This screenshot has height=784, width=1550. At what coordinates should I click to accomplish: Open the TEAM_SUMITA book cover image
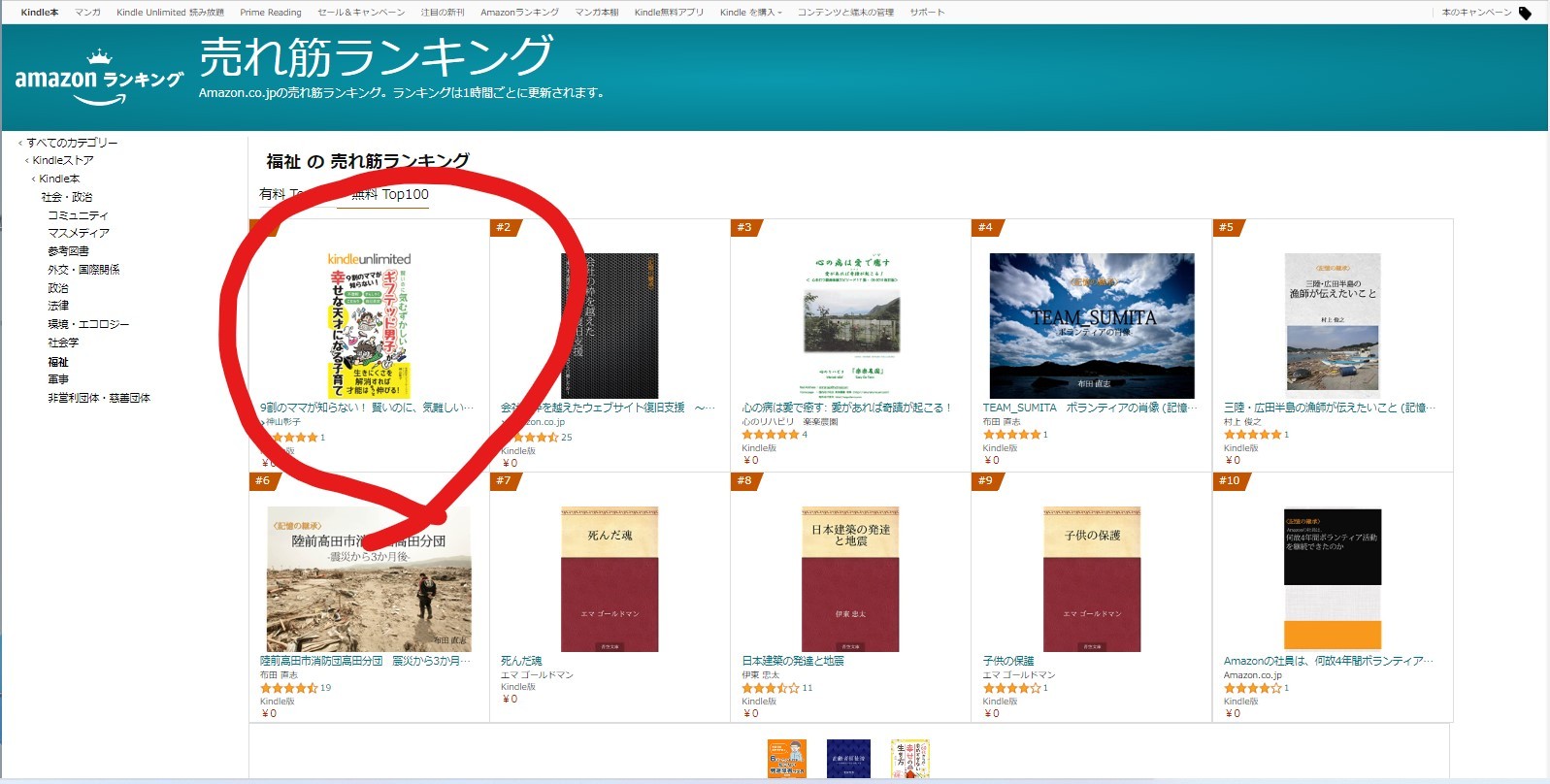point(1092,326)
